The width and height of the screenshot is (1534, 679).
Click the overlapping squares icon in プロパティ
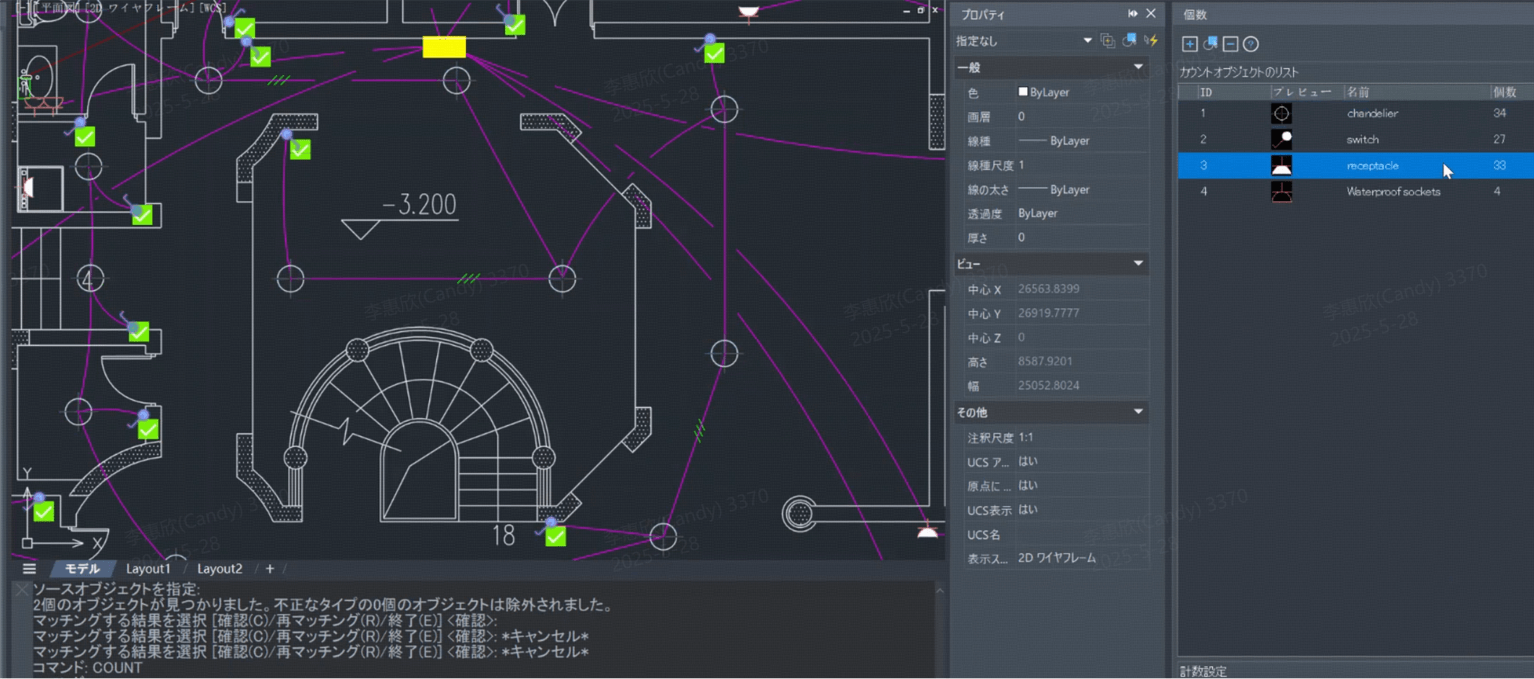1107,41
